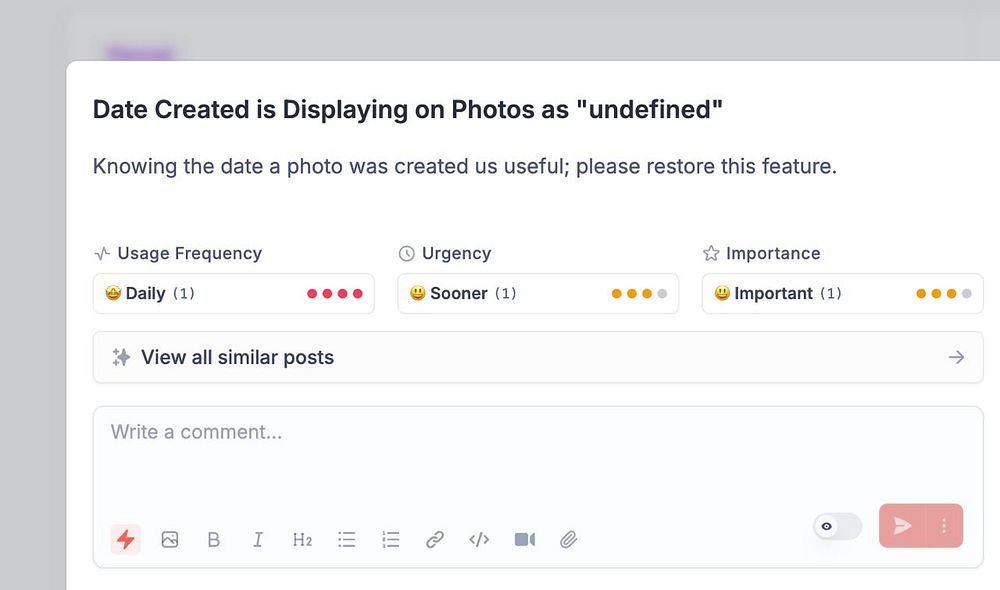Attach a file to comment
1000x590 pixels.
click(x=568, y=540)
